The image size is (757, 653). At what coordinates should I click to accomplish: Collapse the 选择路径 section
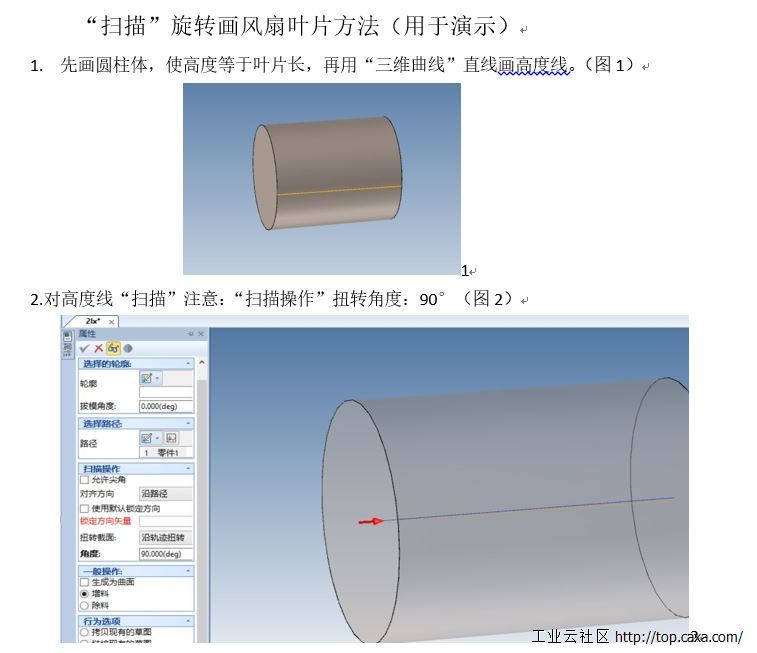tap(188, 423)
